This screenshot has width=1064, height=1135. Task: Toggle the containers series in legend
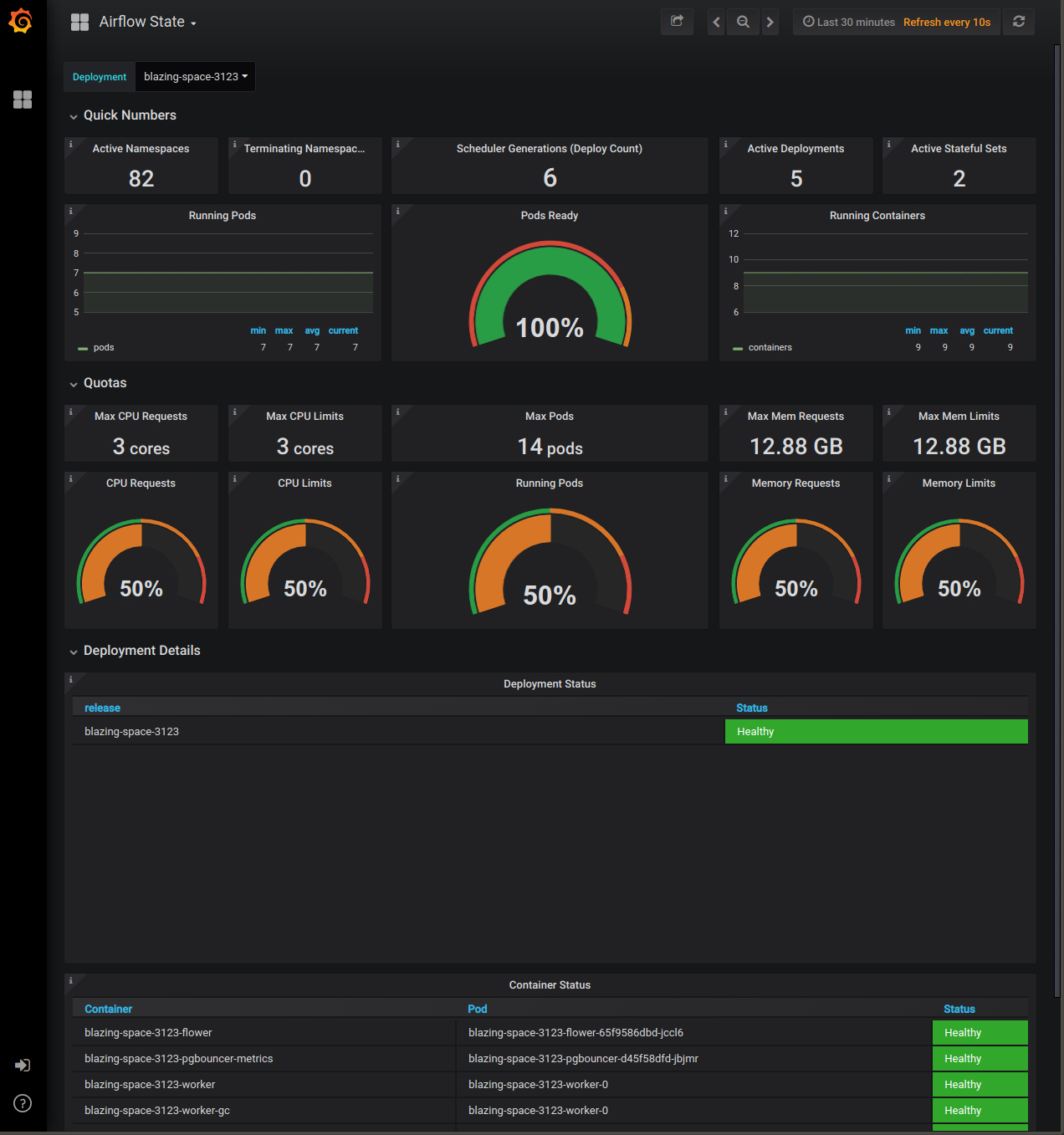point(769,348)
